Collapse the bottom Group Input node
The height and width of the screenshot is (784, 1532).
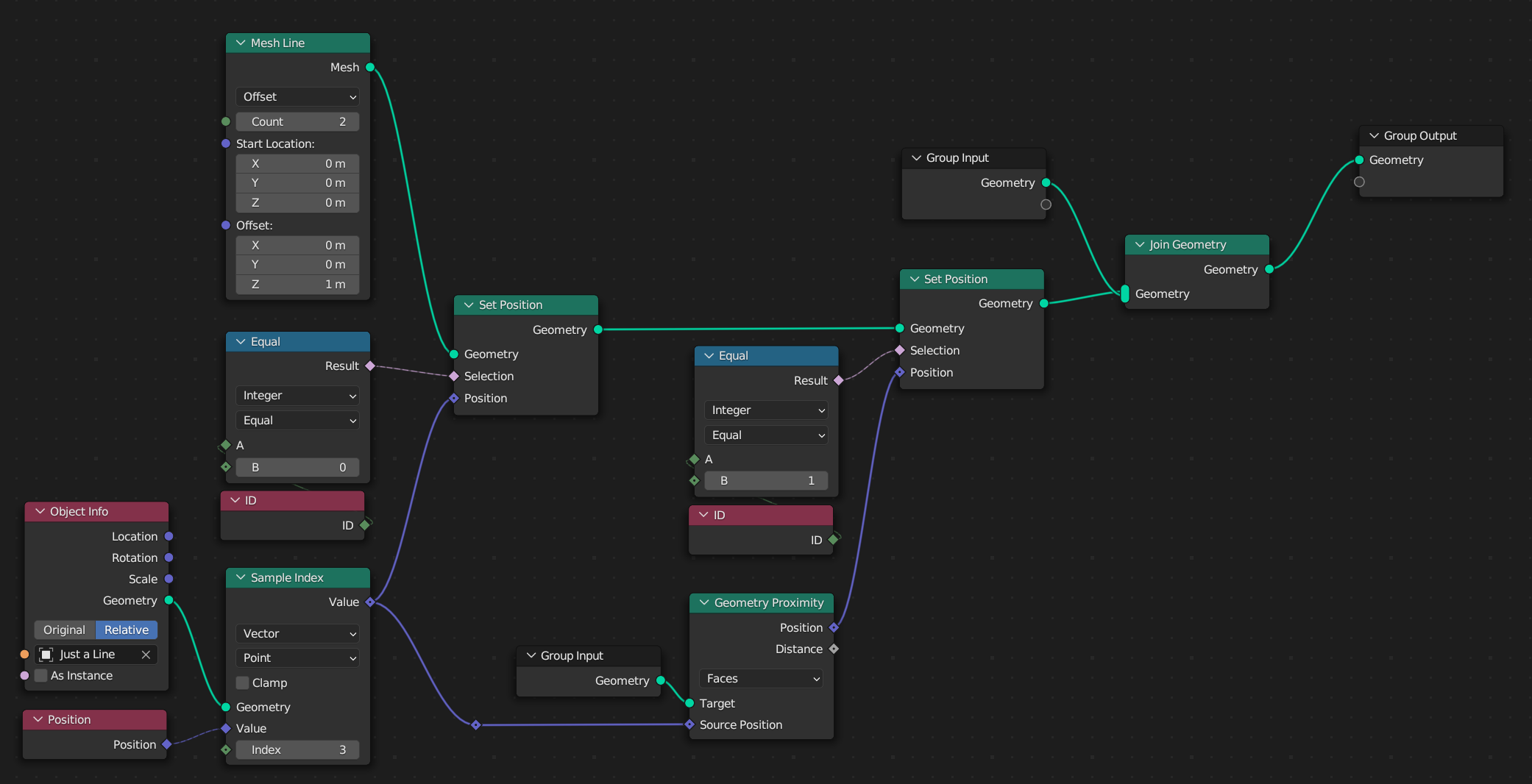(x=531, y=655)
